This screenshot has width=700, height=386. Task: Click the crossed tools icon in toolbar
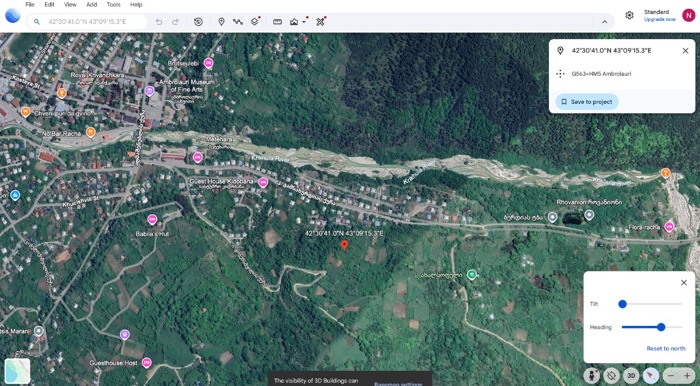coord(320,22)
